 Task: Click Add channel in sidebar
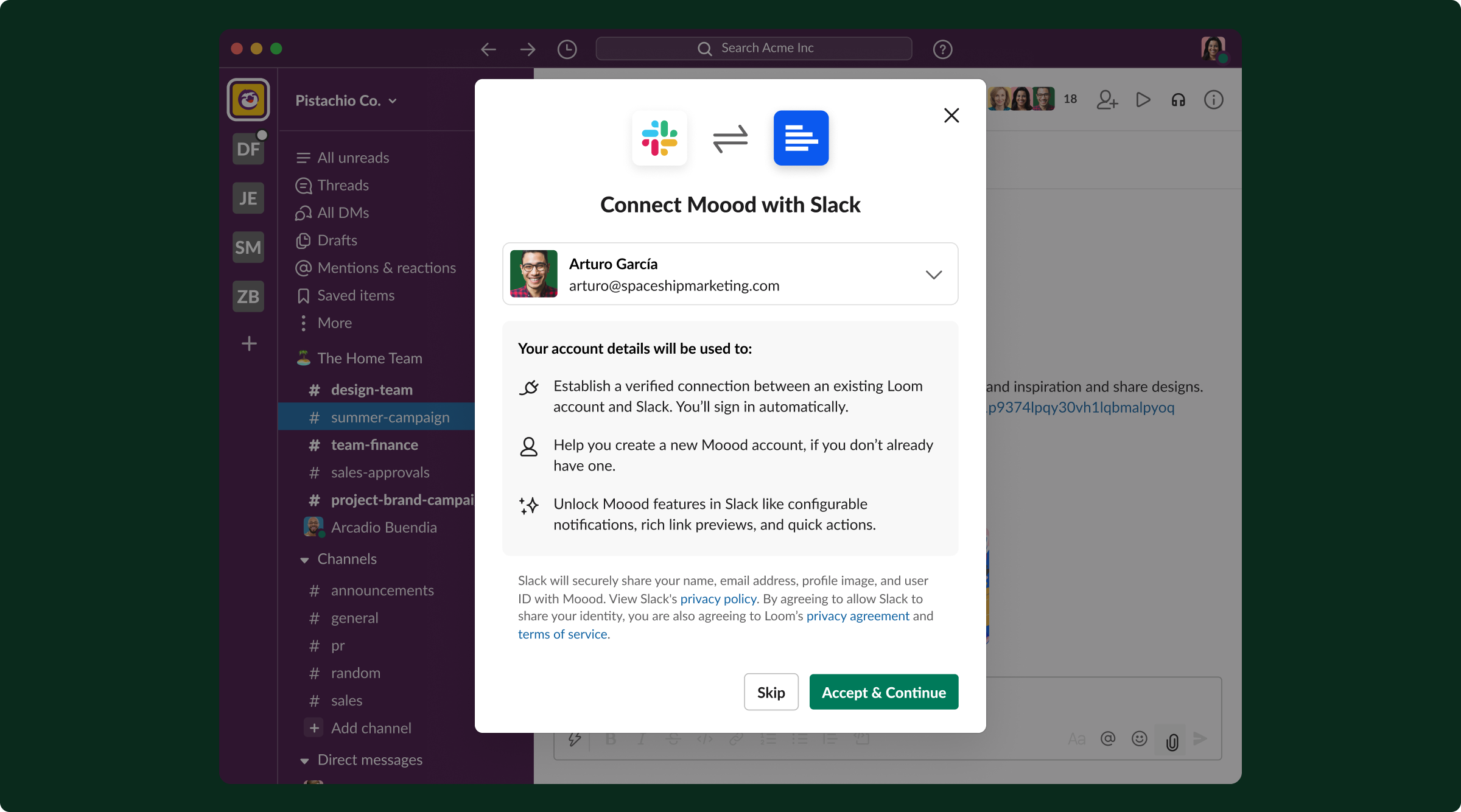click(358, 729)
